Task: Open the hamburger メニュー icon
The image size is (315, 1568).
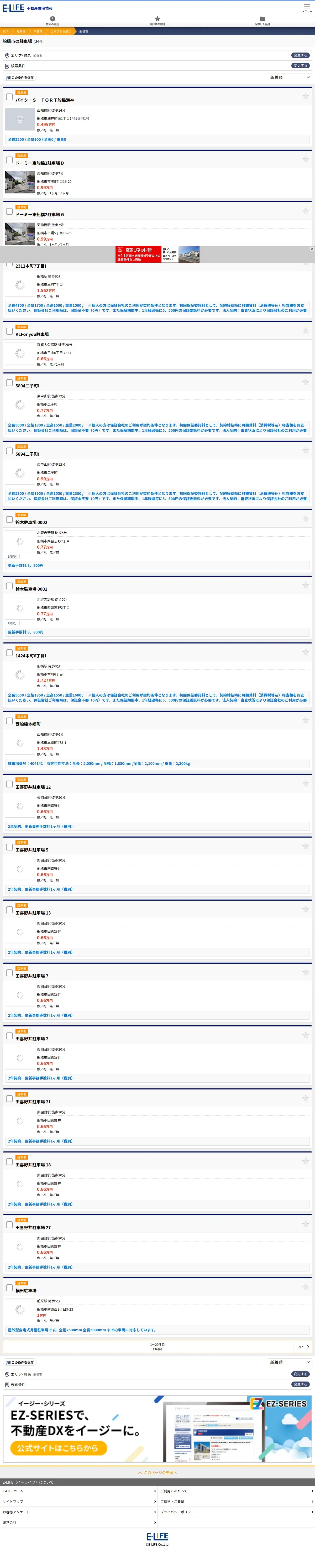Action: 307,8
